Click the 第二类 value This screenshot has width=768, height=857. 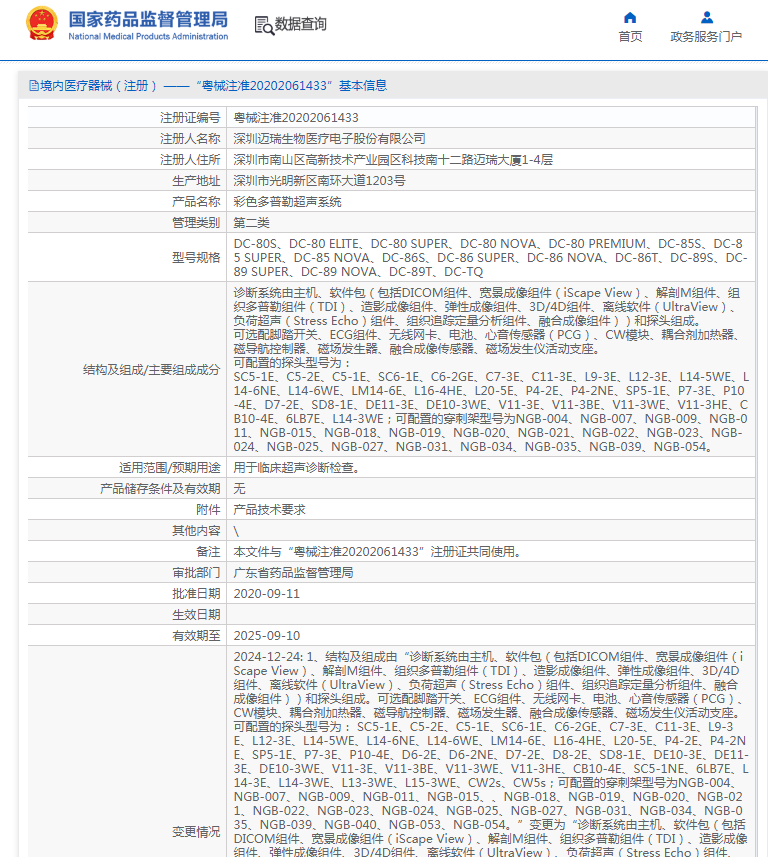(251, 223)
